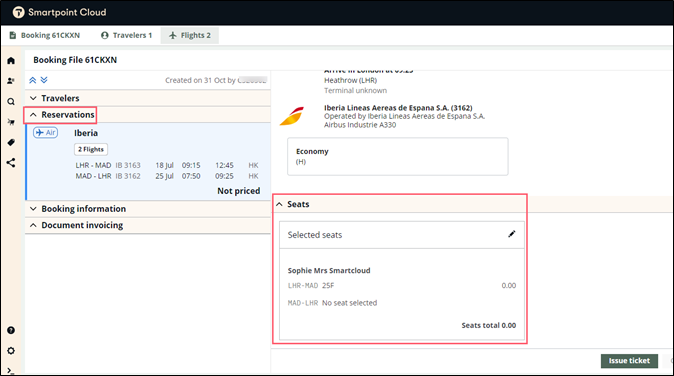Click the Issue ticket button

click(629, 361)
